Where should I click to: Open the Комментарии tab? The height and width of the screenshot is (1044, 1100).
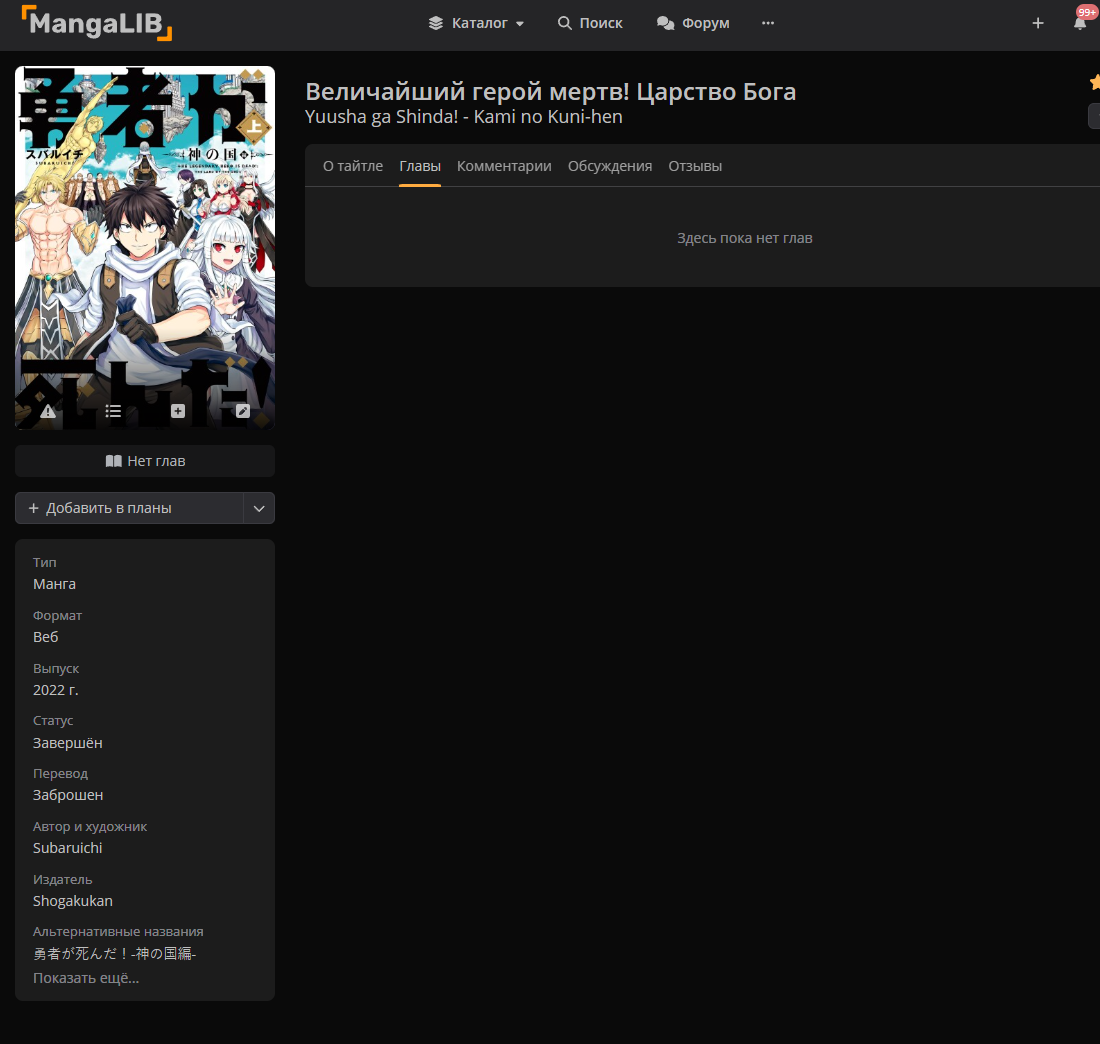pyautogui.click(x=504, y=166)
